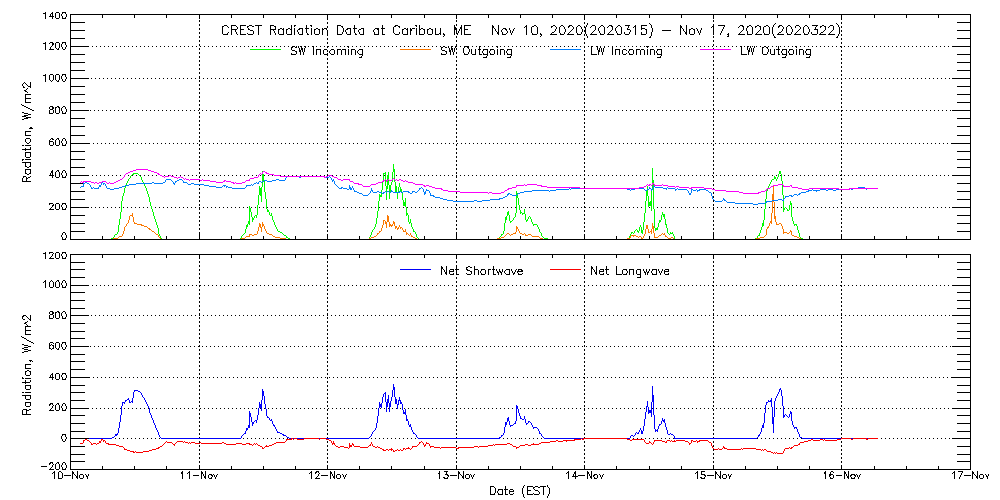Select the LW Outgoing legend label
The width and height of the screenshot is (1000, 500).
pos(775,51)
